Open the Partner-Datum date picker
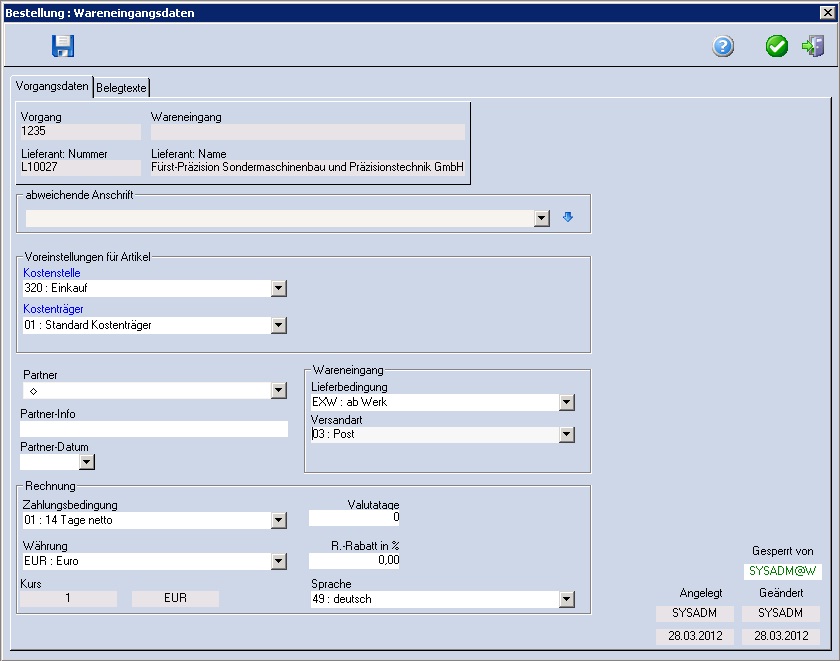Viewport: 840px width, 661px height. click(87, 462)
